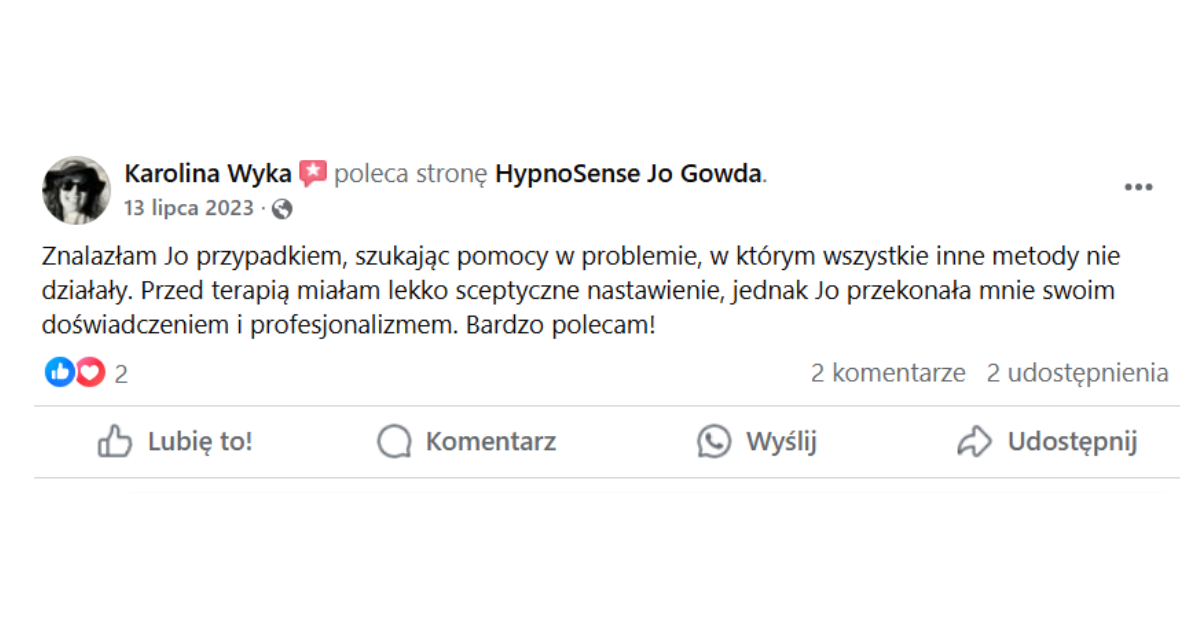Go to the HypnoSense Jo Gowda page
This screenshot has width=1200, height=630.
629,174
